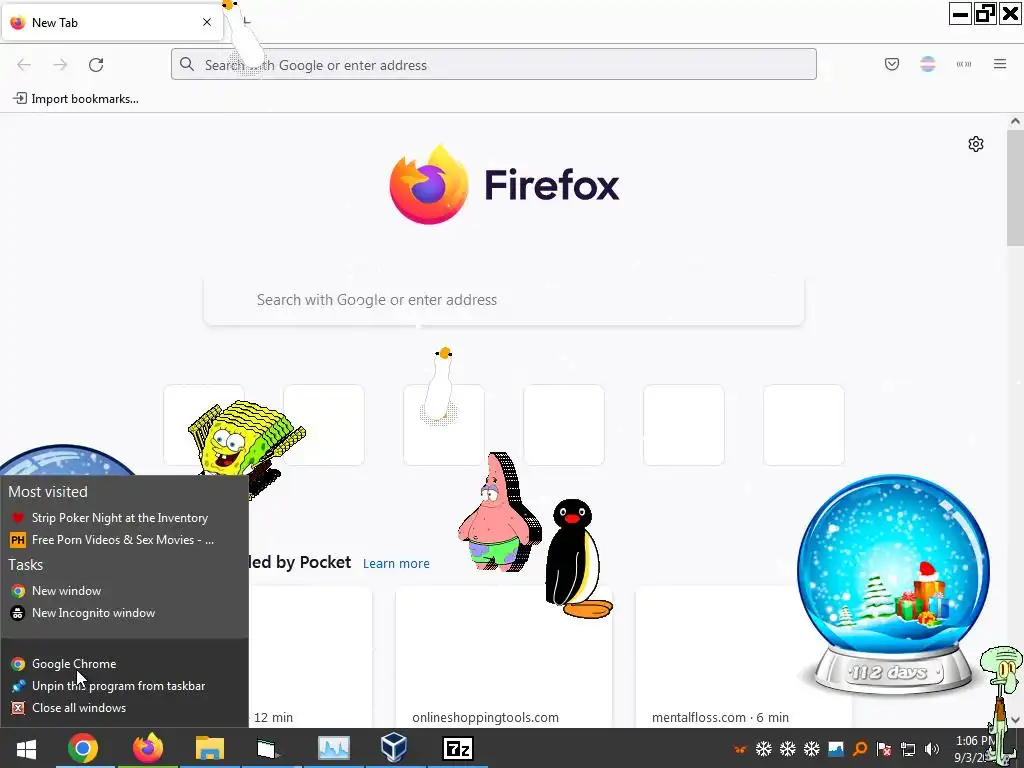Open the new tab personalize gear icon
The width and height of the screenshot is (1024, 768).
[976, 144]
